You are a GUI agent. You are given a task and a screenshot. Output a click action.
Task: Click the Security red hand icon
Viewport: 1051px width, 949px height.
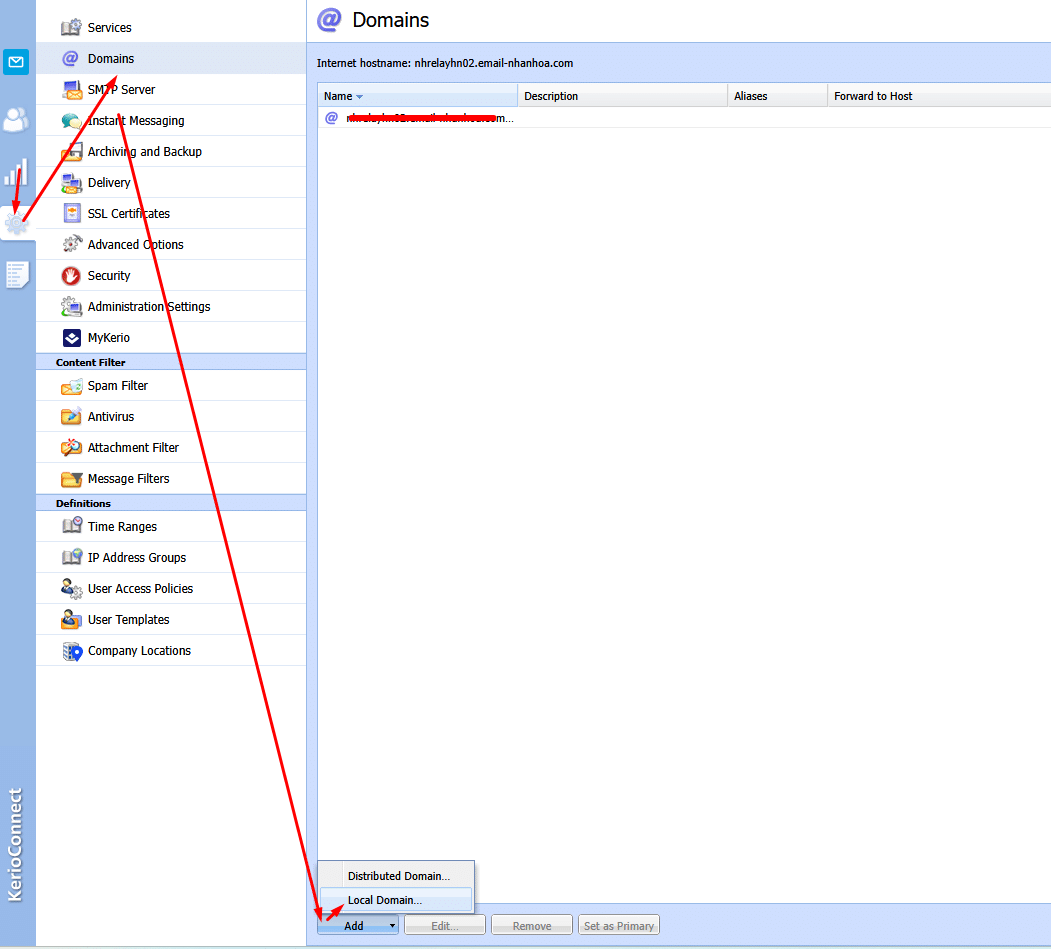(71, 276)
